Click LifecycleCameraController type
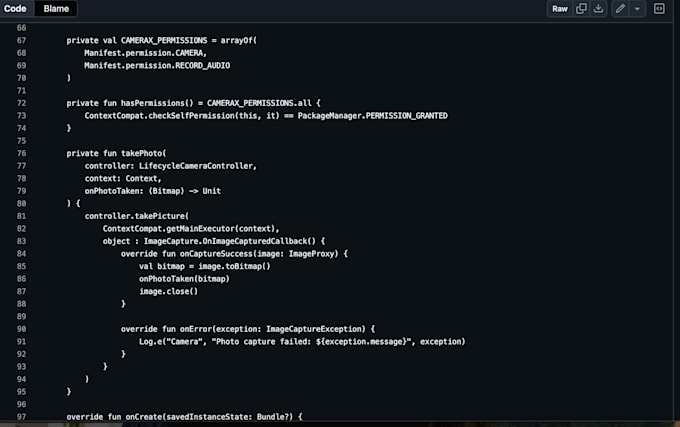 [196, 166]
